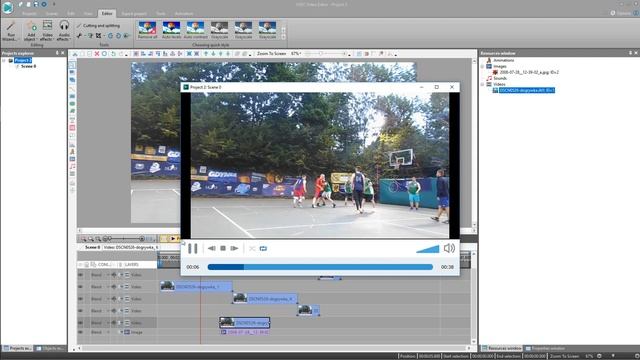Open the Edit ribbon tab
Image resolution: width=640 pixels, height=360 pixels.
coord(71,13)
